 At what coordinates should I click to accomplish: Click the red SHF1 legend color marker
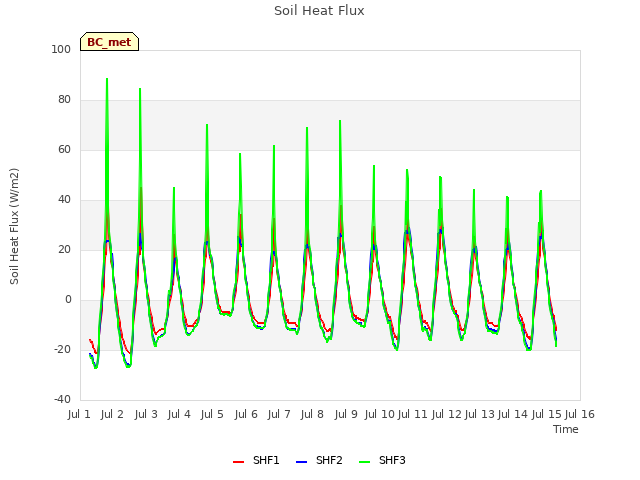[238, 462]
